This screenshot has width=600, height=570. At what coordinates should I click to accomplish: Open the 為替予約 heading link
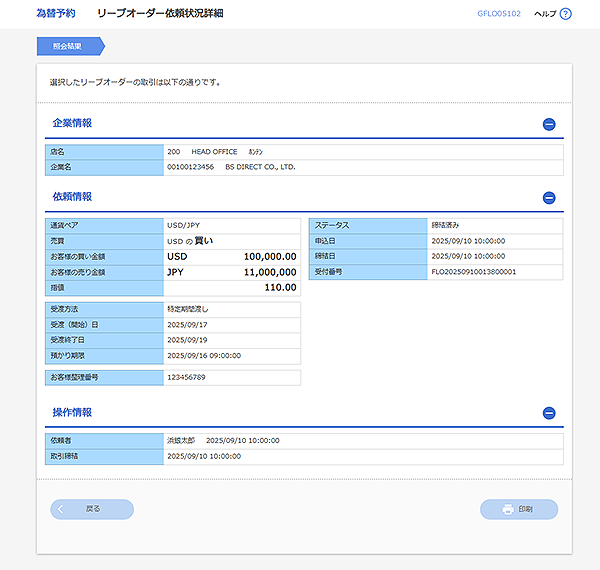point(55,13)
